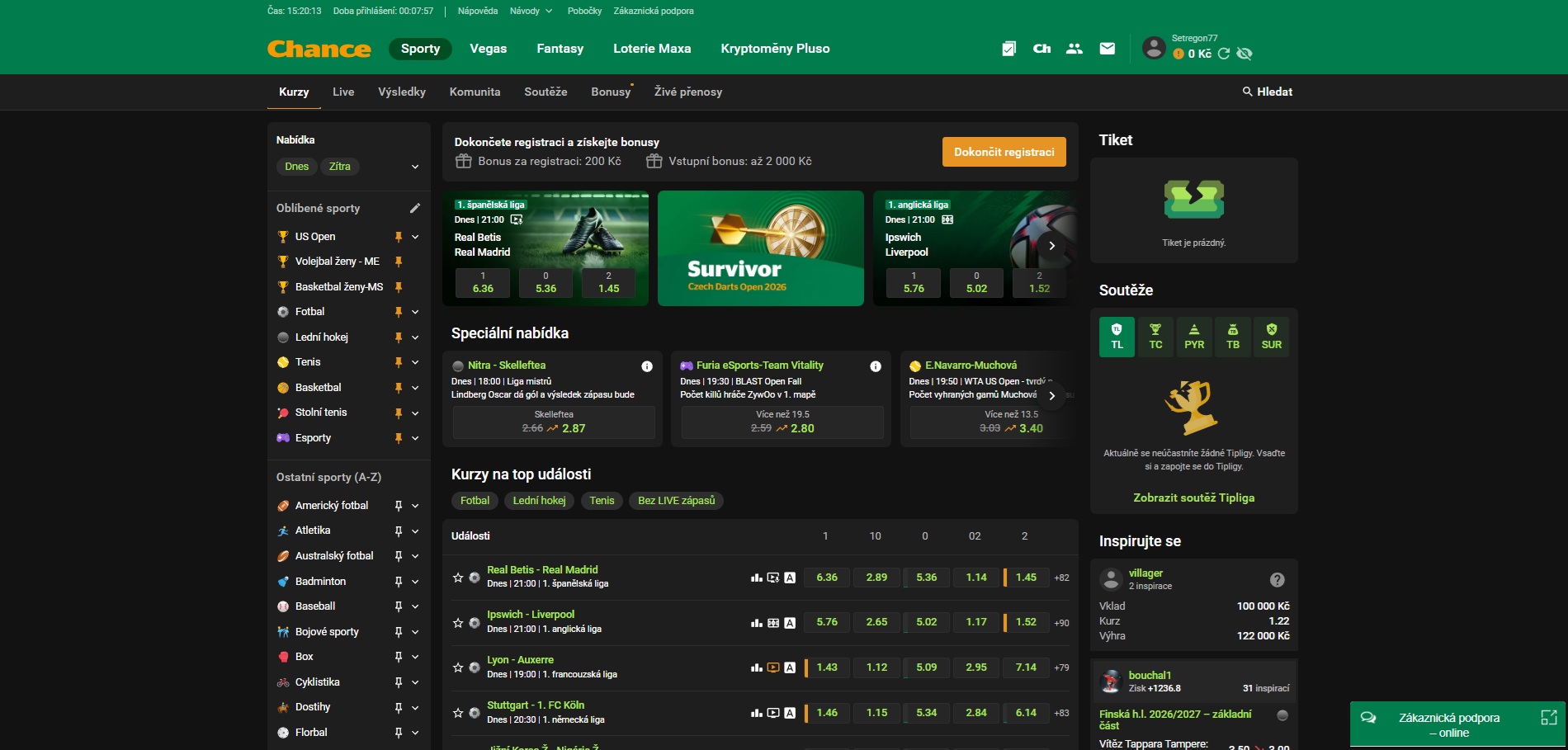Show info for Furia eSports-Team Vitality offer
The height and width of the screenshot is (750, 1568).
pos(876,366)
